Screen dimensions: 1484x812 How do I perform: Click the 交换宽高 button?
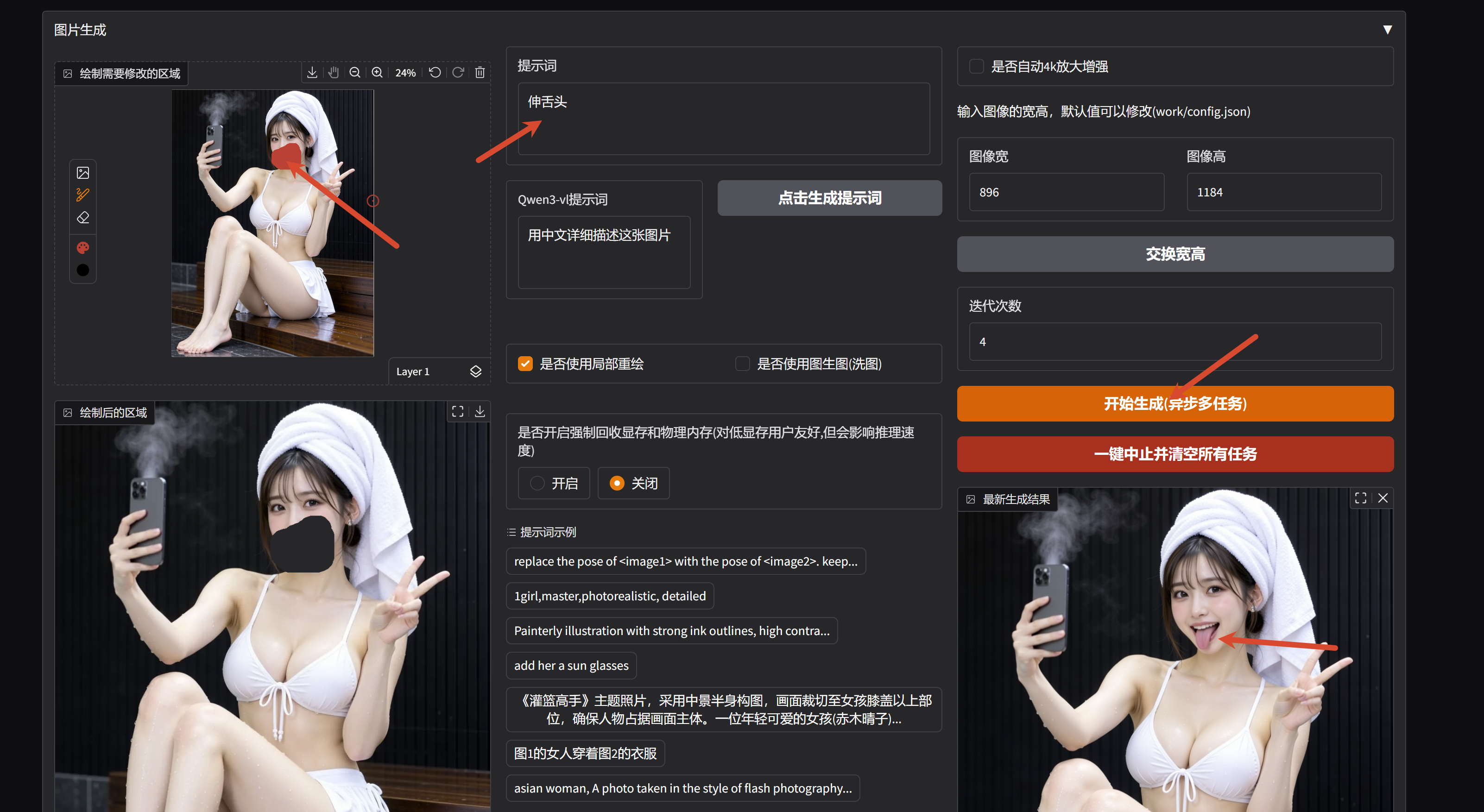coord(1175,254)
